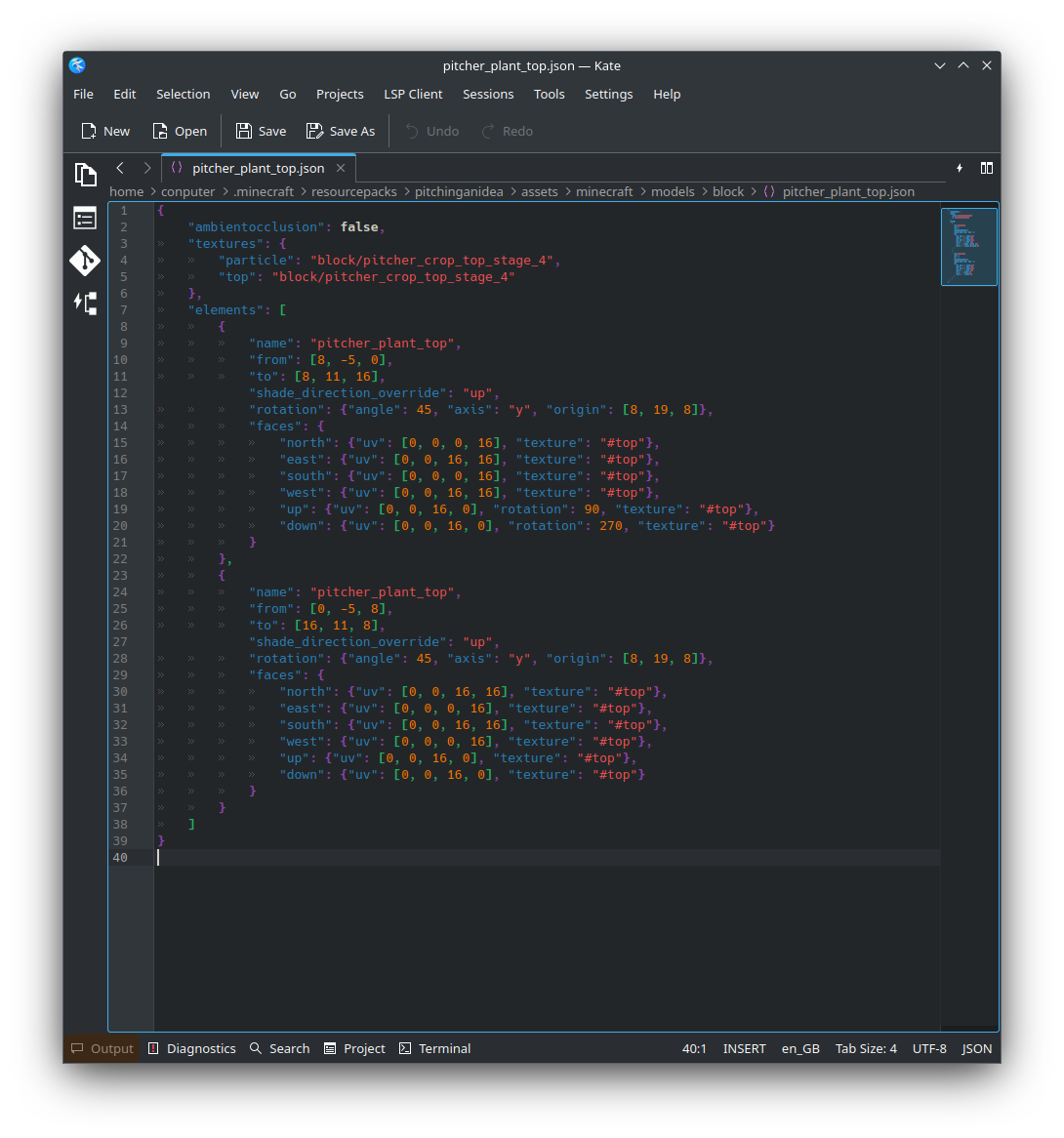1064x1138 pixels.
Task: Open the Git sidebar panel icon
Action: click(86, 261)
